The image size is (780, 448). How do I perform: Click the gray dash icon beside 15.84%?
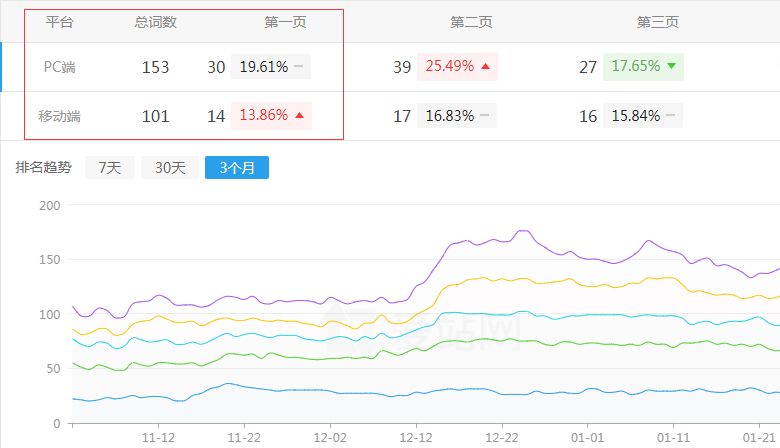pyautogui.click(x=671, y=116)
